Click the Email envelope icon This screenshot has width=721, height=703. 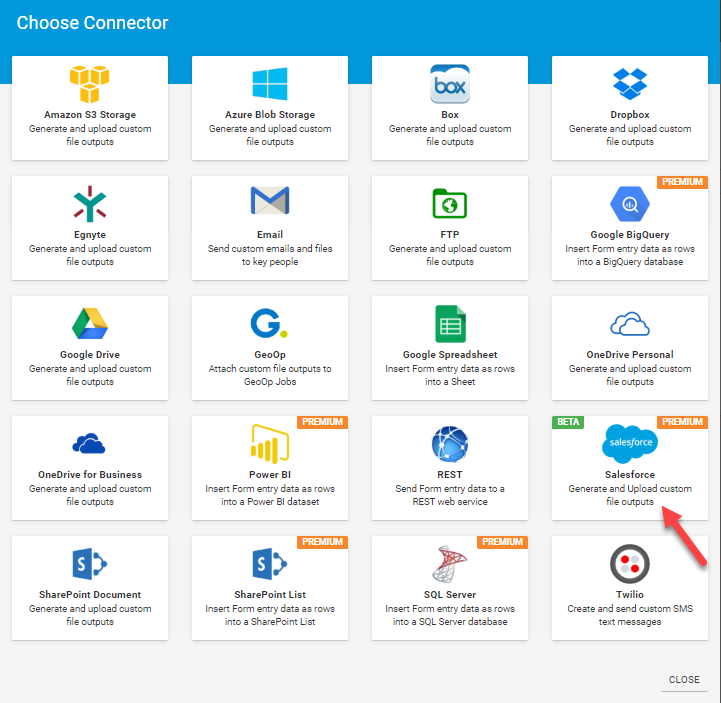pyautogui.click(x=270, y=200)
